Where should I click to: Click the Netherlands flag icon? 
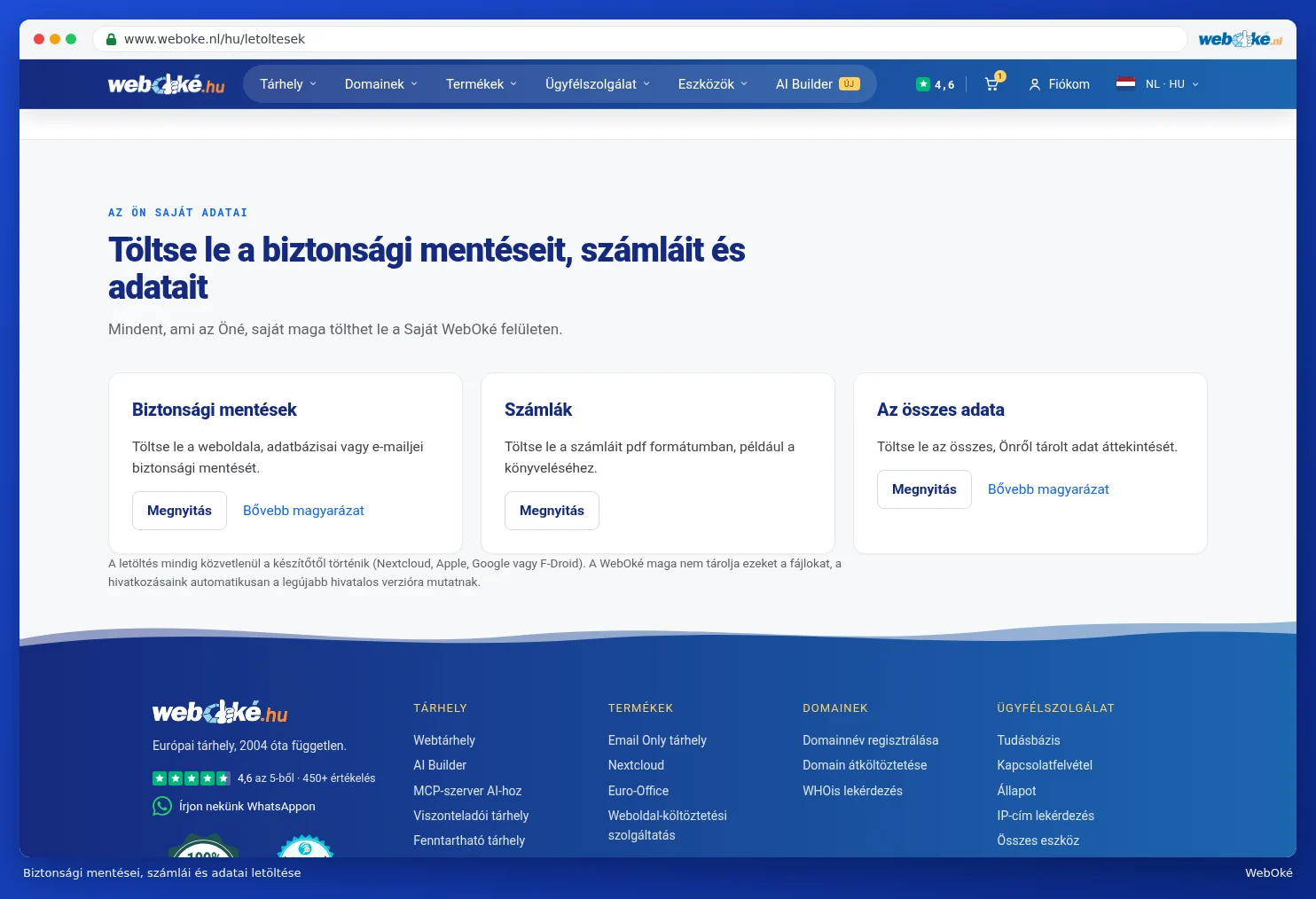(x=1125, y=84)
